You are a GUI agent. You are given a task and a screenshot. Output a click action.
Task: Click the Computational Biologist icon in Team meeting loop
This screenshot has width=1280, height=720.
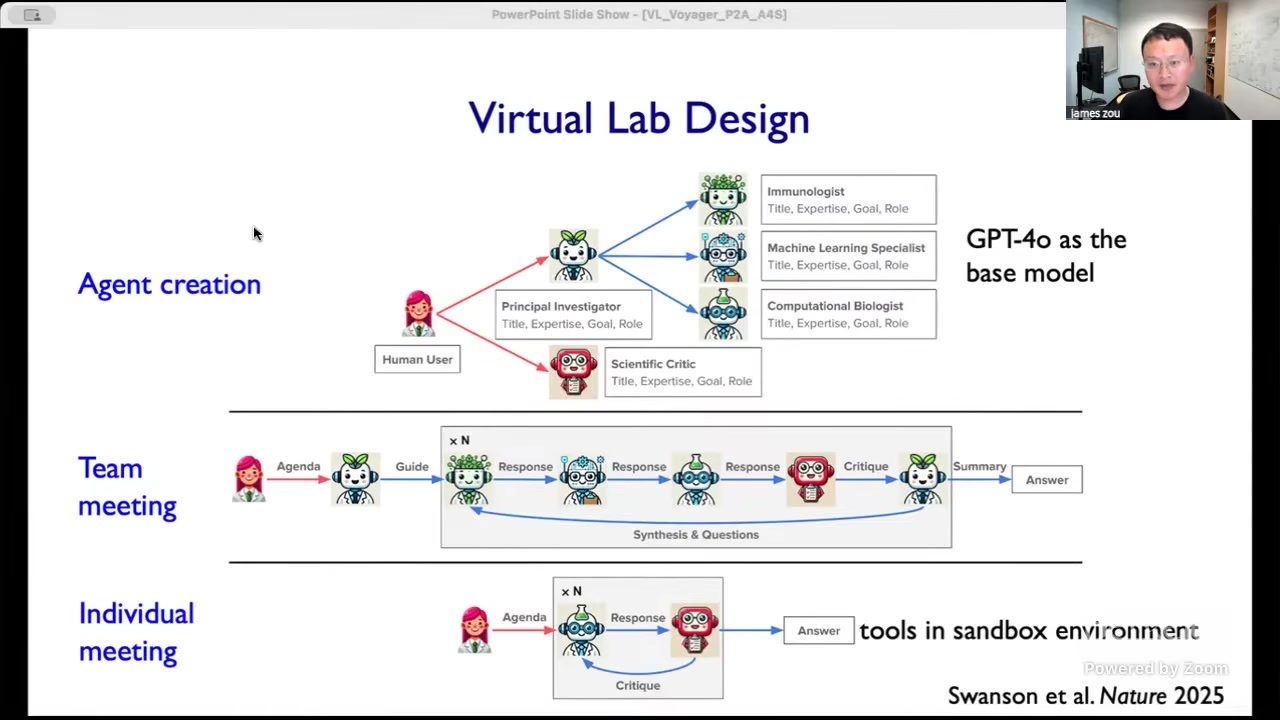pyautogui.click(x=696, y=479)
